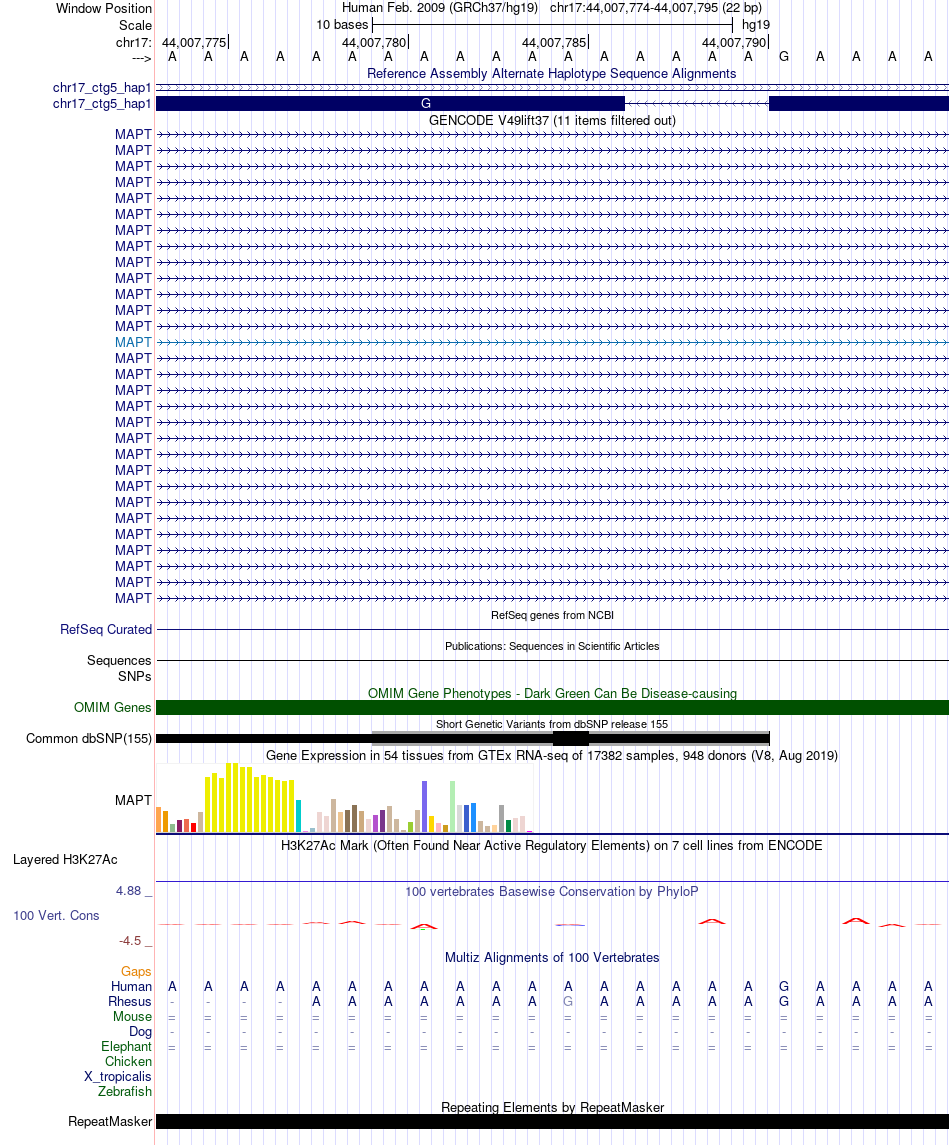Click the light green bar in GTEx chart
Viewport: 950px width, 1145px height.
click(x=453, y=807)
